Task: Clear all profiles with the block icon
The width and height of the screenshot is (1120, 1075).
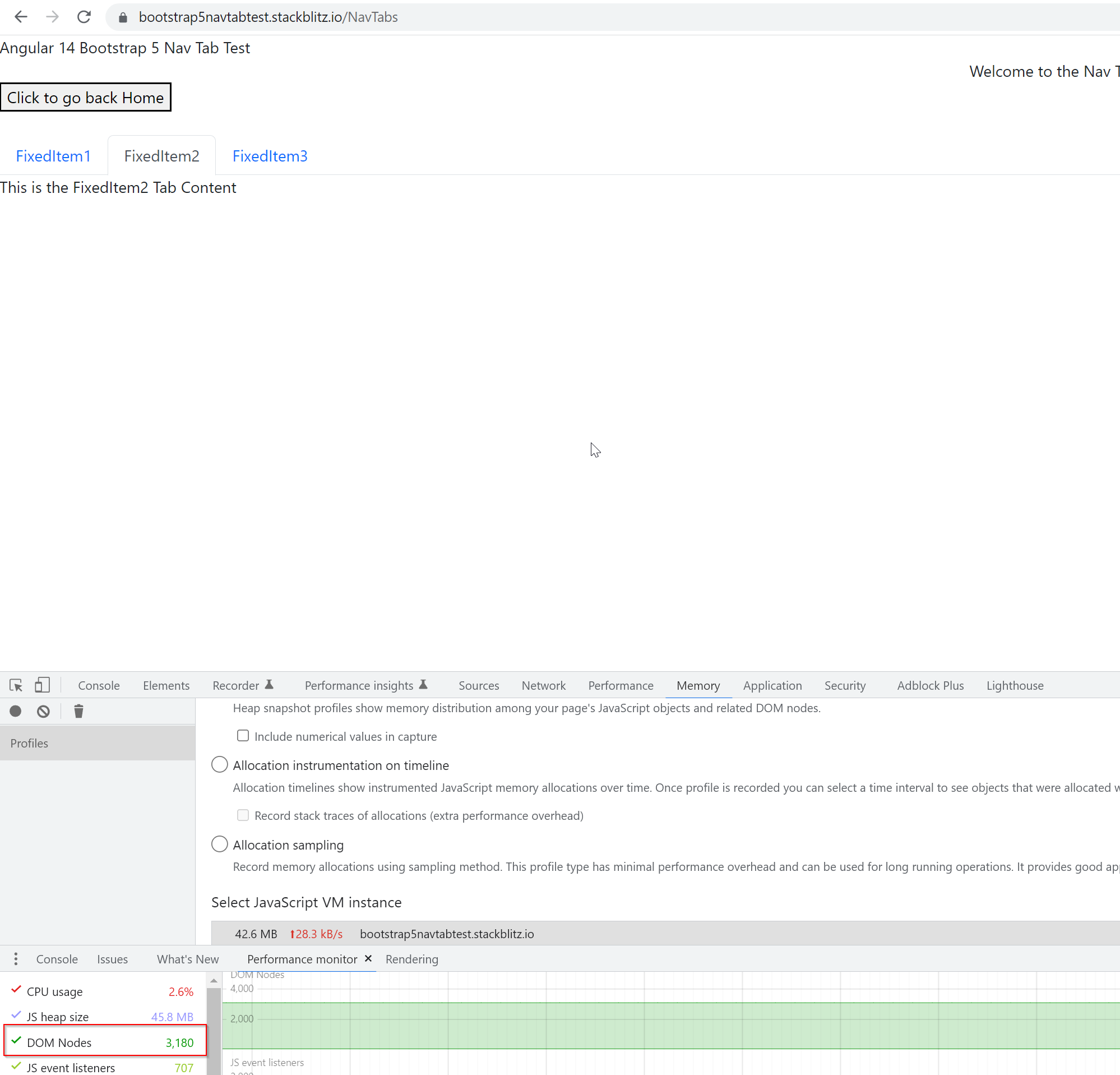Action: (43, 711)
